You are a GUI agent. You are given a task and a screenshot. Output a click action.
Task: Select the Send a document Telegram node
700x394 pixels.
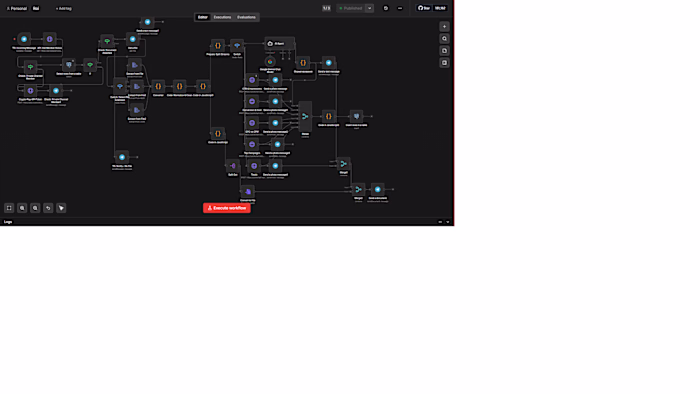point(378,190)
